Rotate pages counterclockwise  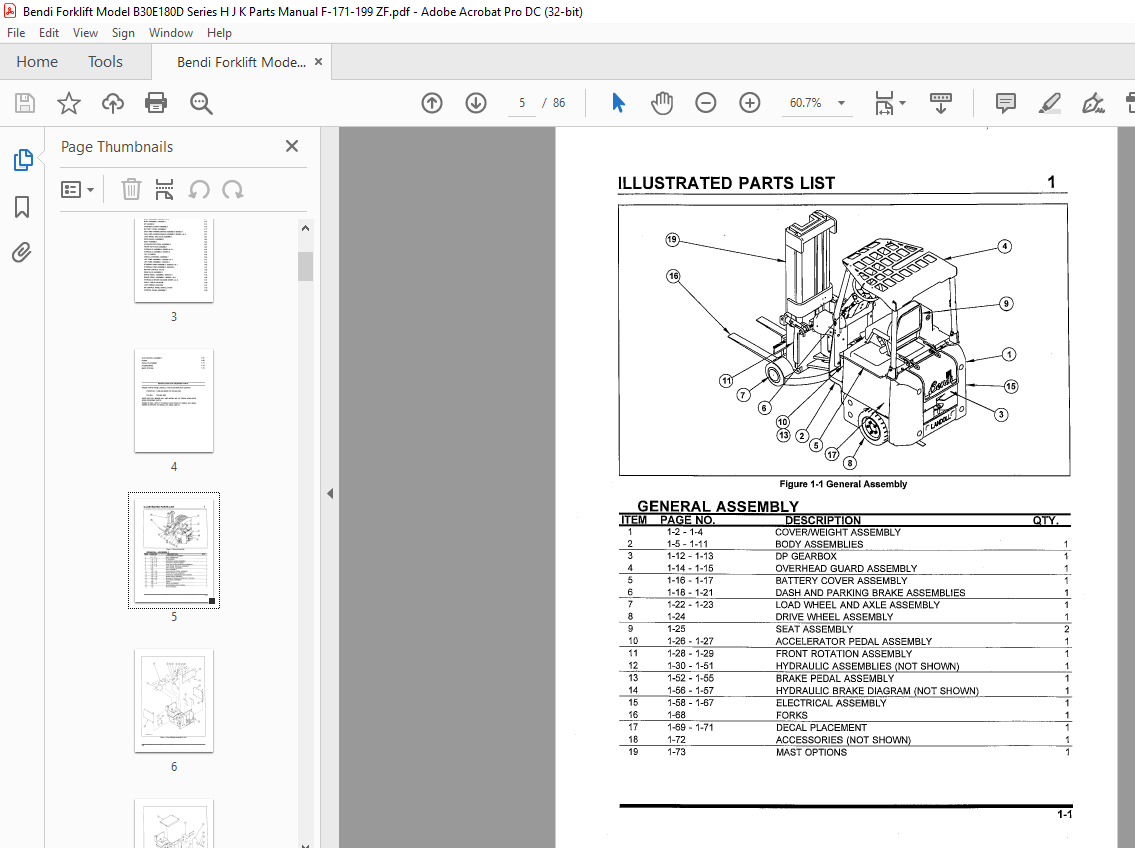click(x=199, y=190)
